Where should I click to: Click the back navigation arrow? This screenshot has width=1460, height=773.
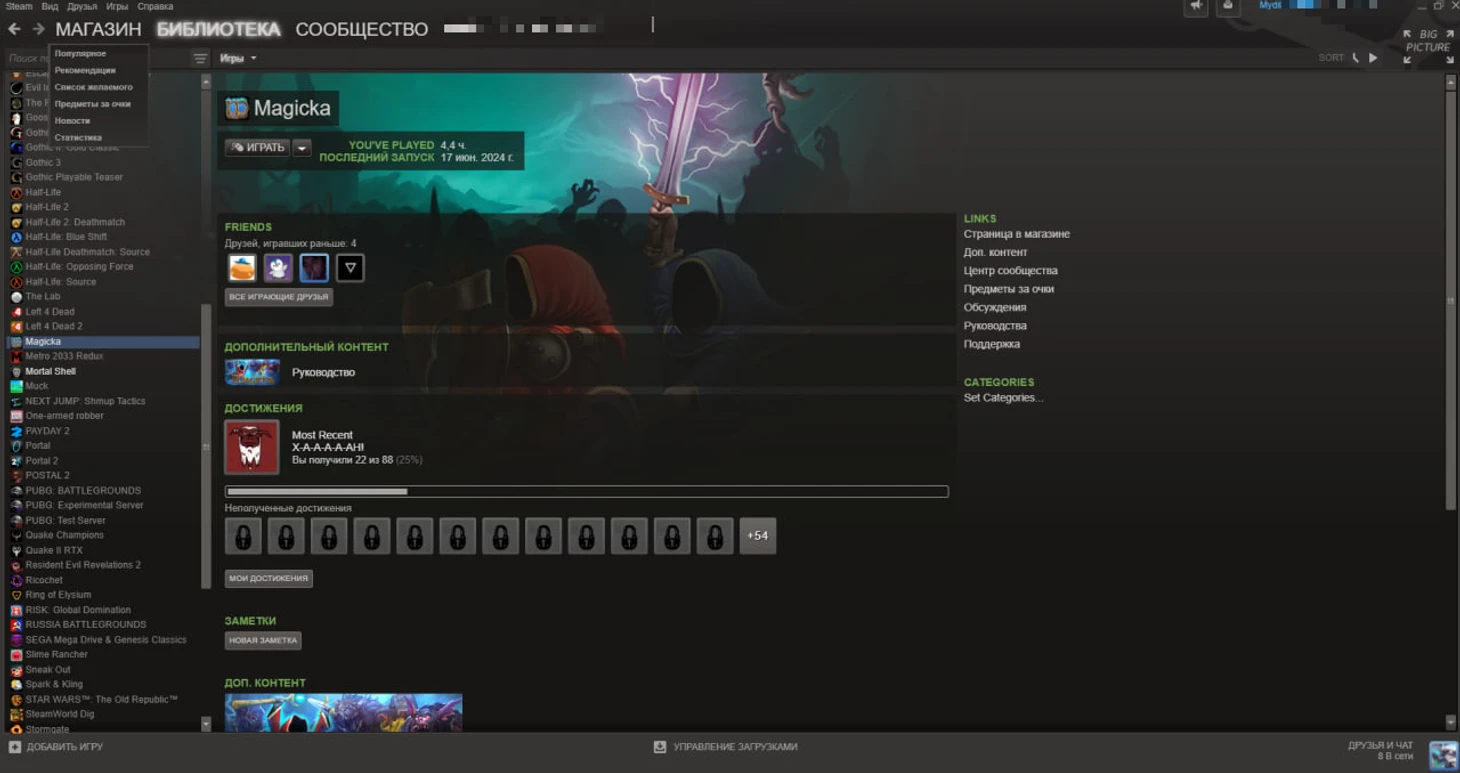pos(14,29)
